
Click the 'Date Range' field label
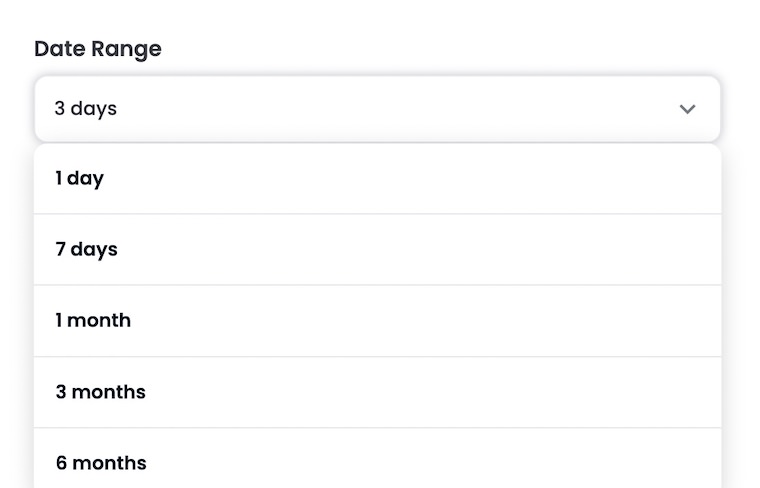pos(98,49)
